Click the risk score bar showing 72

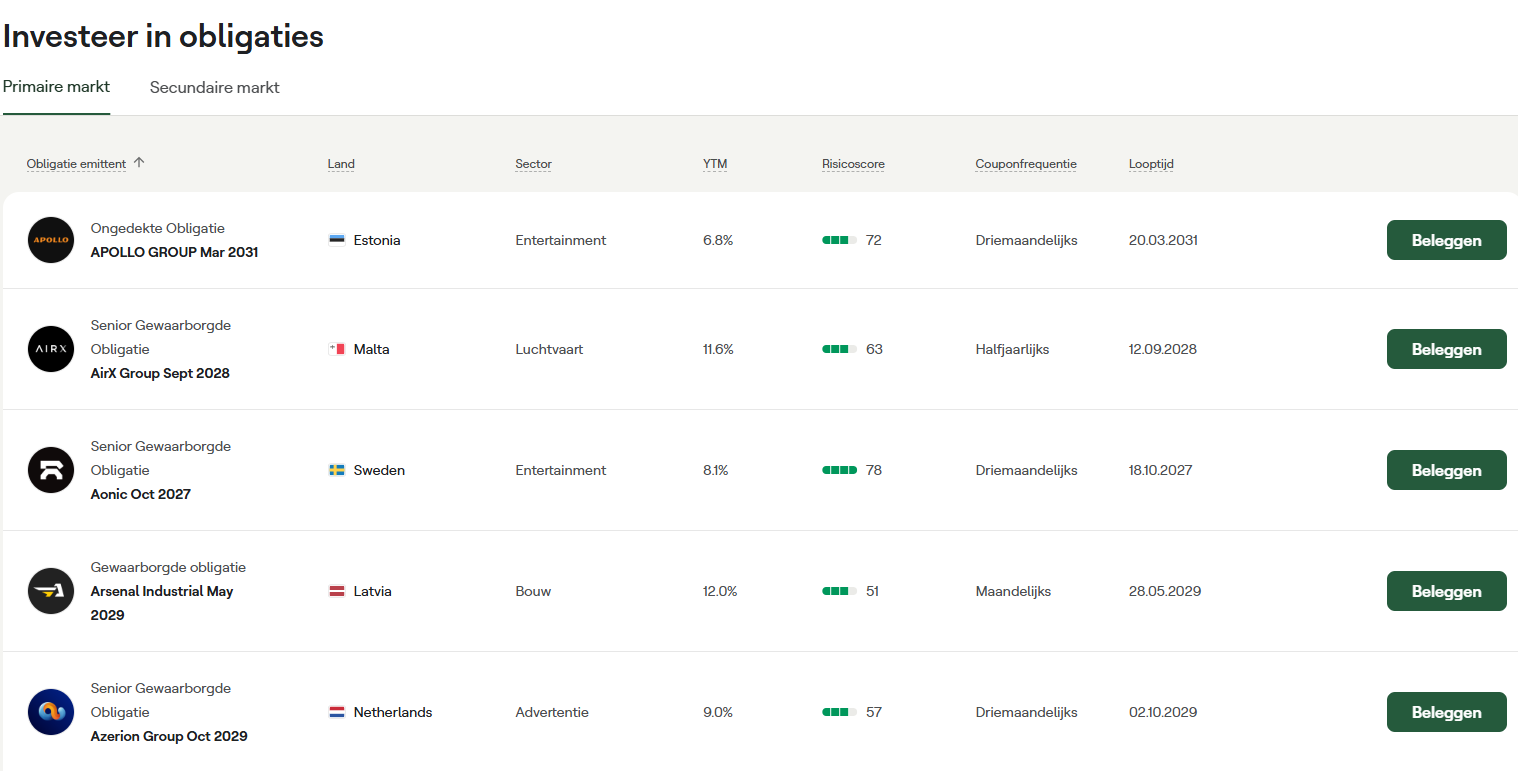click(x=839, y=240)
